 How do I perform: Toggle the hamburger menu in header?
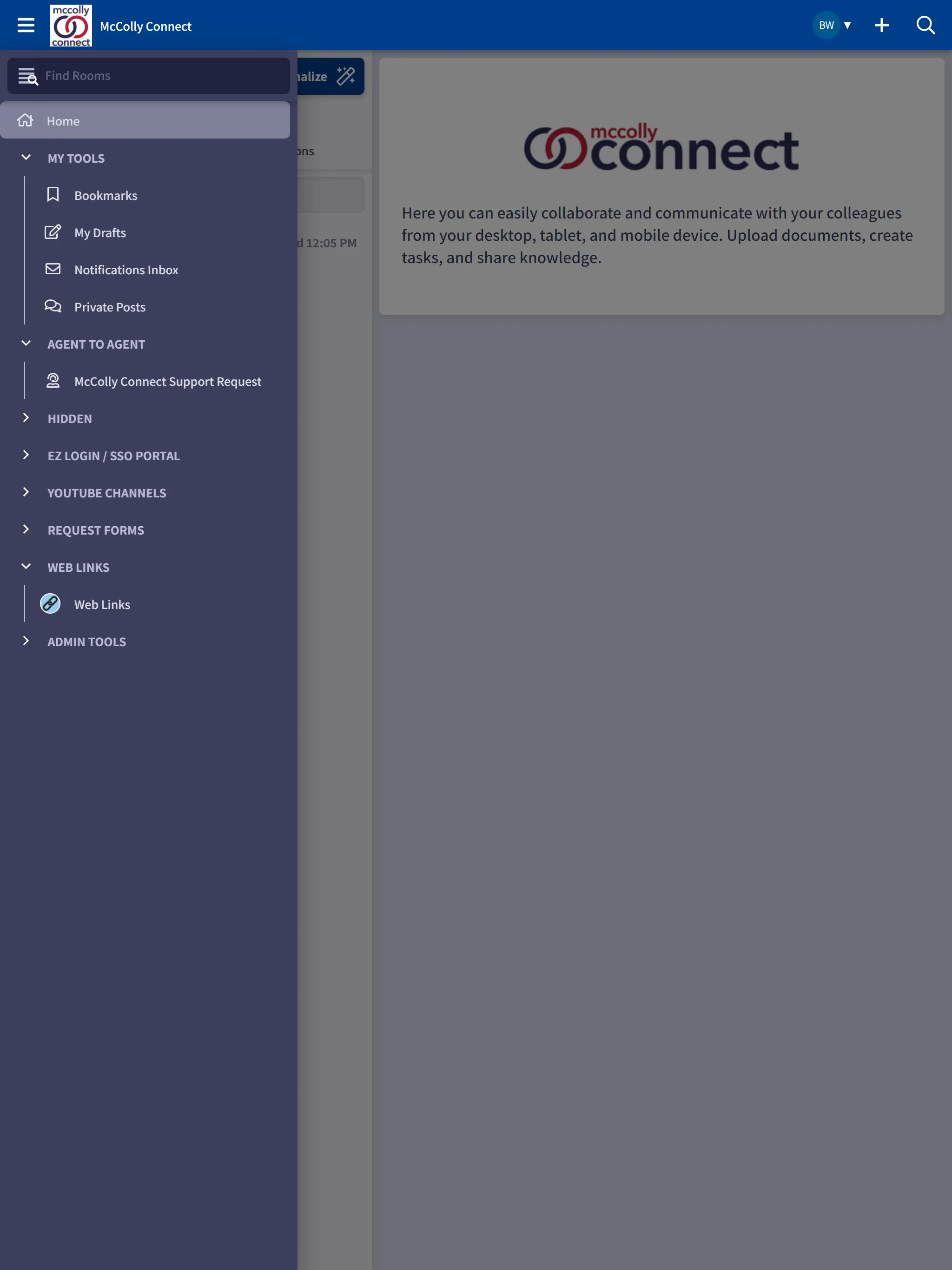[x=26, y=25]
